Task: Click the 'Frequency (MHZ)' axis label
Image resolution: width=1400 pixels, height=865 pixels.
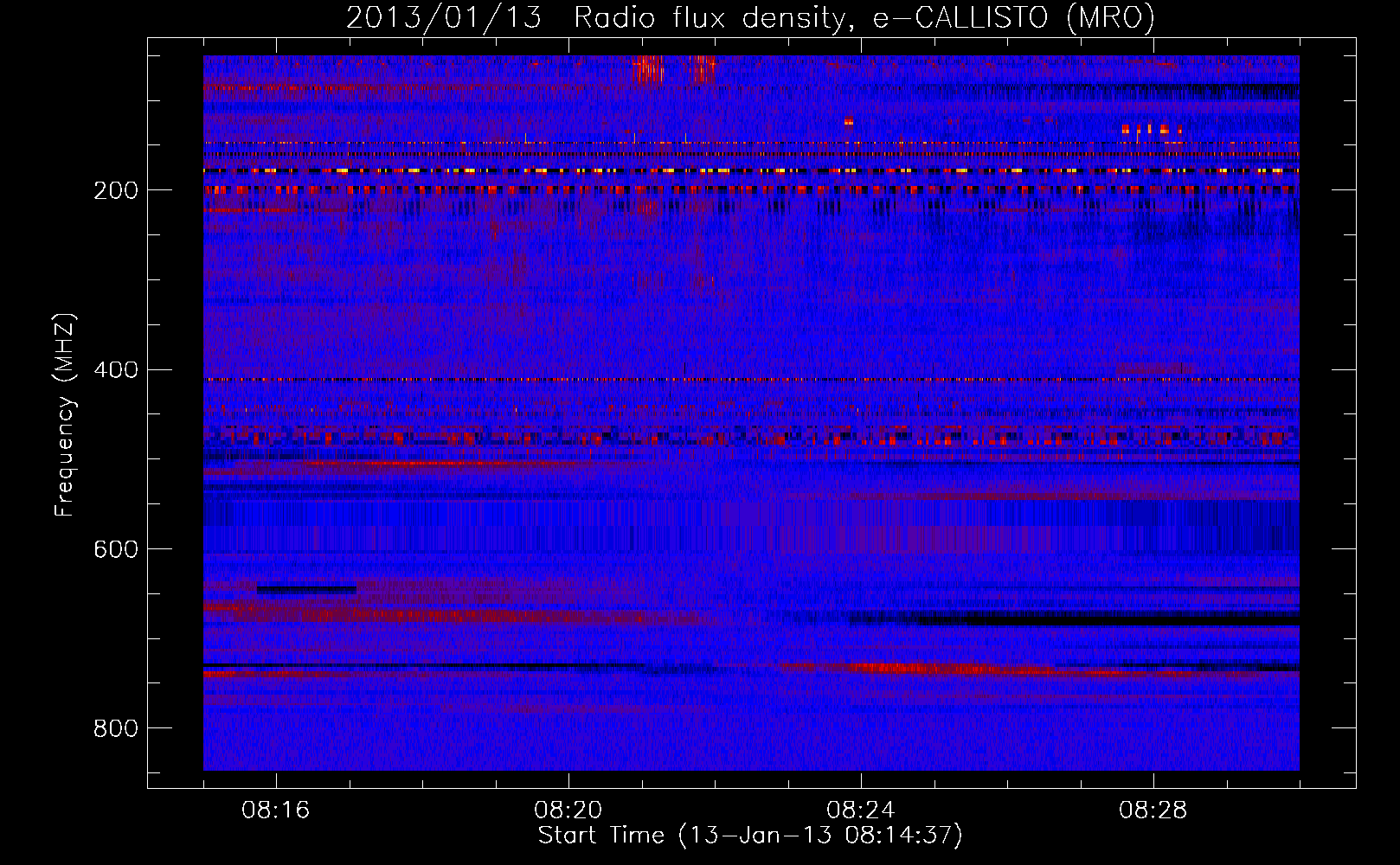Action: pos(64,415)
